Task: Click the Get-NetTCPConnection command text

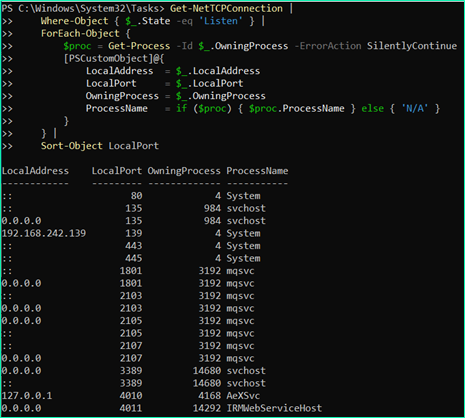Action: (x=226, y=8)
